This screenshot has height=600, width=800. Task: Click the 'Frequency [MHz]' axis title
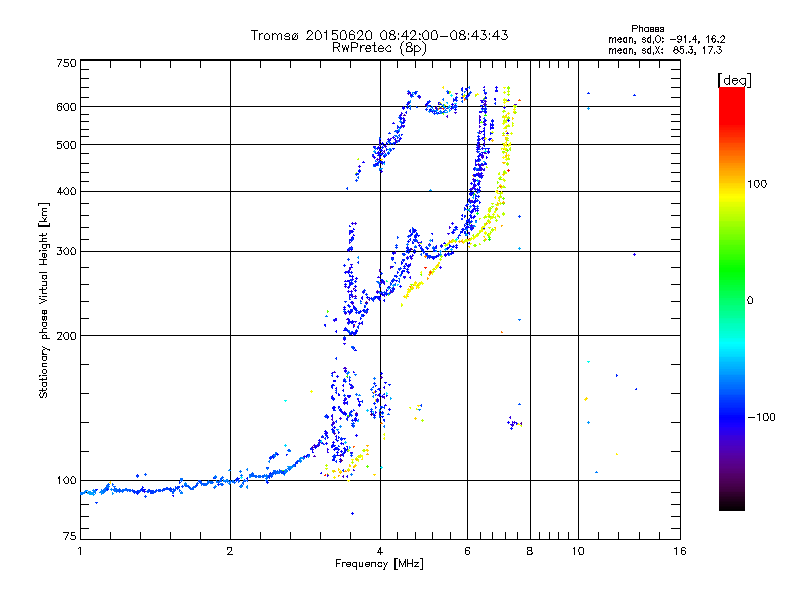(x=379, y=564)
